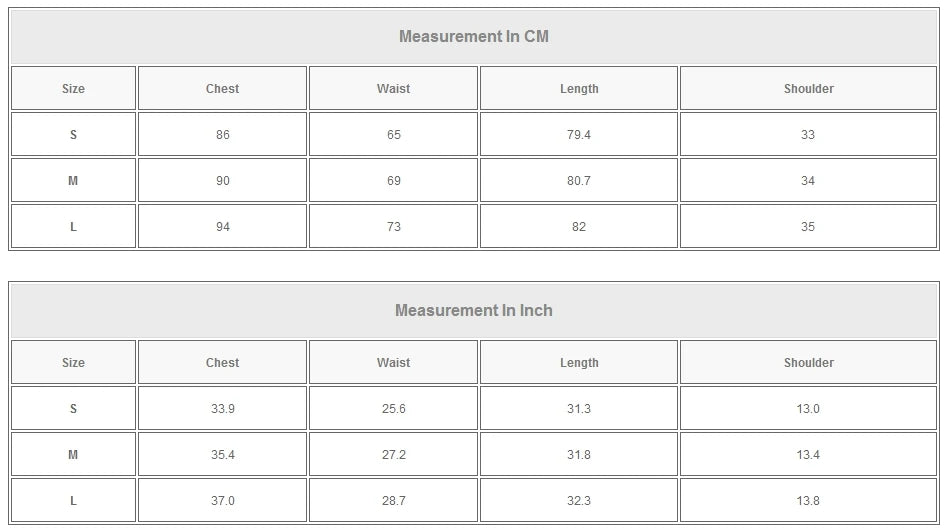Click the "Measurement In CM" table title

click(474, 37)
